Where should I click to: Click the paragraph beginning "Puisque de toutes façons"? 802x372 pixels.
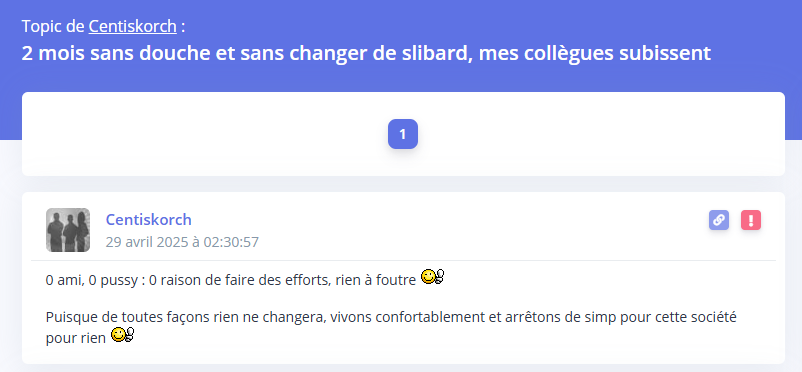(391, 327)
